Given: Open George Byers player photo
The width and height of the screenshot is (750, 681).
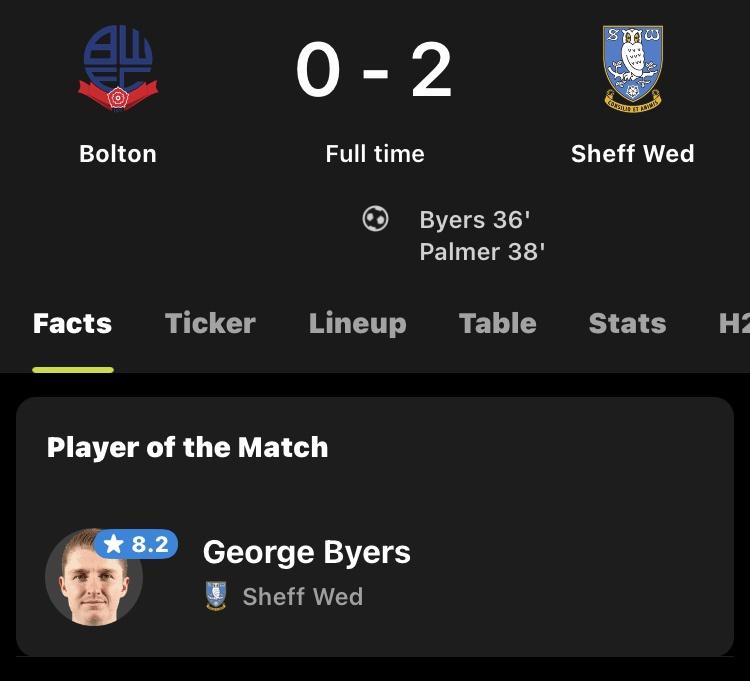Looking at the screenshot, I should pos(92,579).
